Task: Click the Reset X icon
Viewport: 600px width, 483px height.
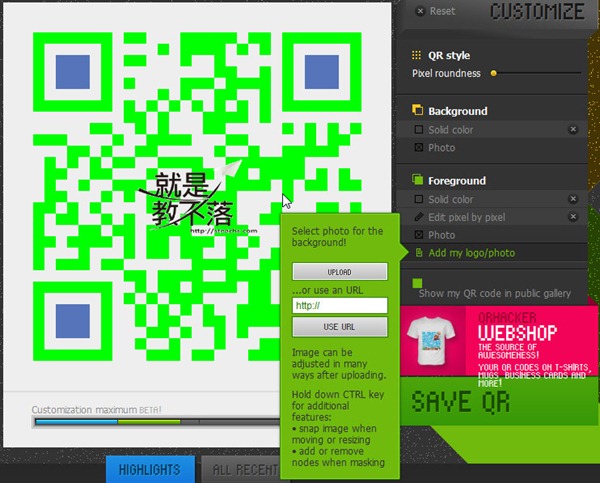Action: pyautogui.click(x=420, y=11)
